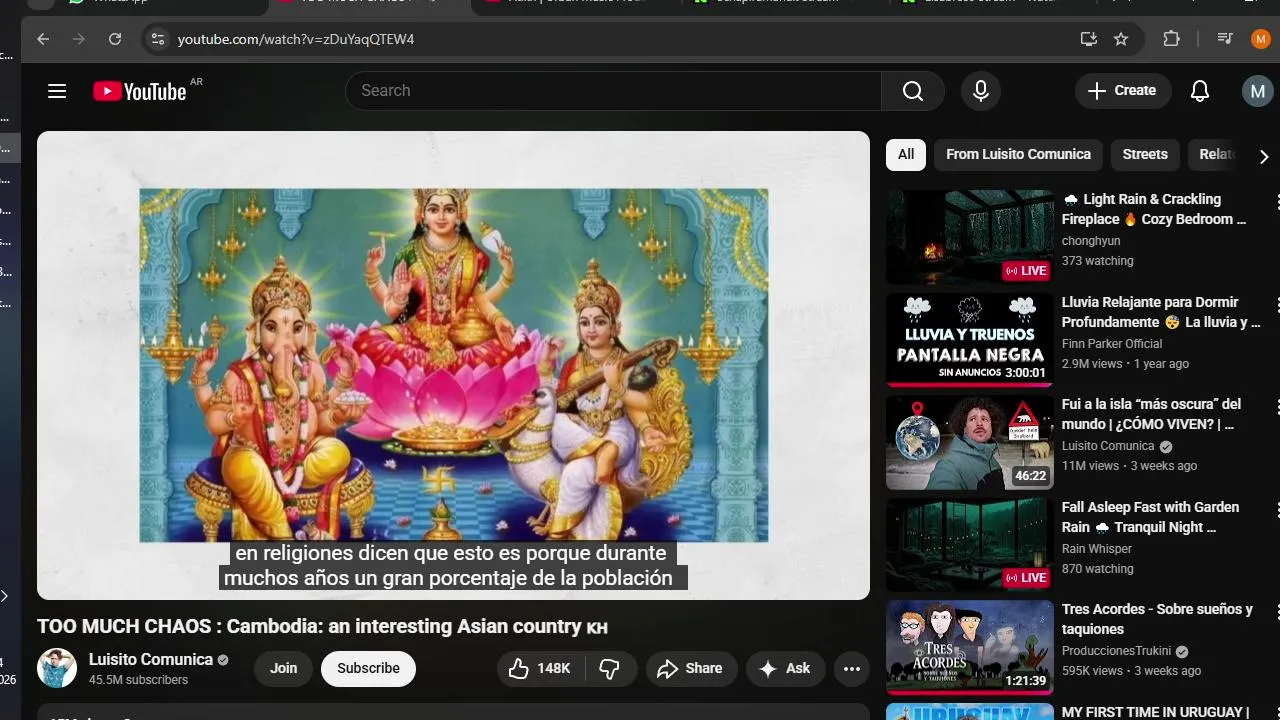Click the video player frame
1280x720 pixels.
[453, 365]
